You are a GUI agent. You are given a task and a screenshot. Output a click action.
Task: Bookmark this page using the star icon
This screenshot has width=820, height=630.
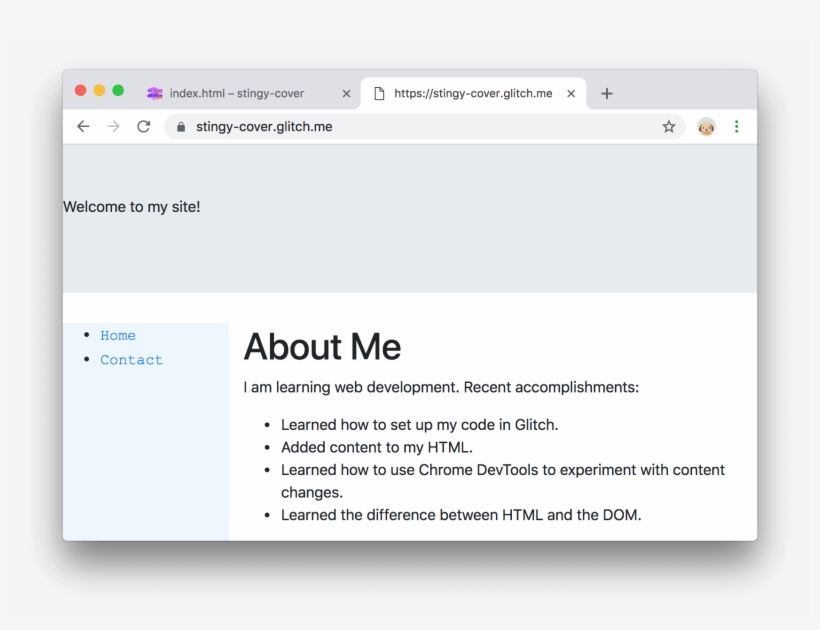tap(668, 126)
